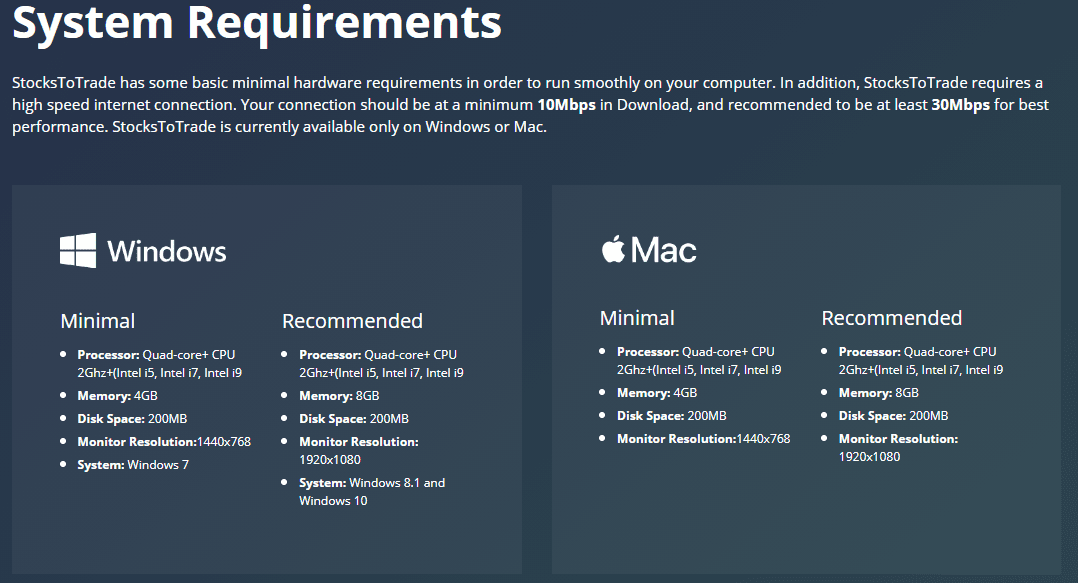Click "System: Windows 7" requirement
1078x583 pixels.
coord(133,465)
